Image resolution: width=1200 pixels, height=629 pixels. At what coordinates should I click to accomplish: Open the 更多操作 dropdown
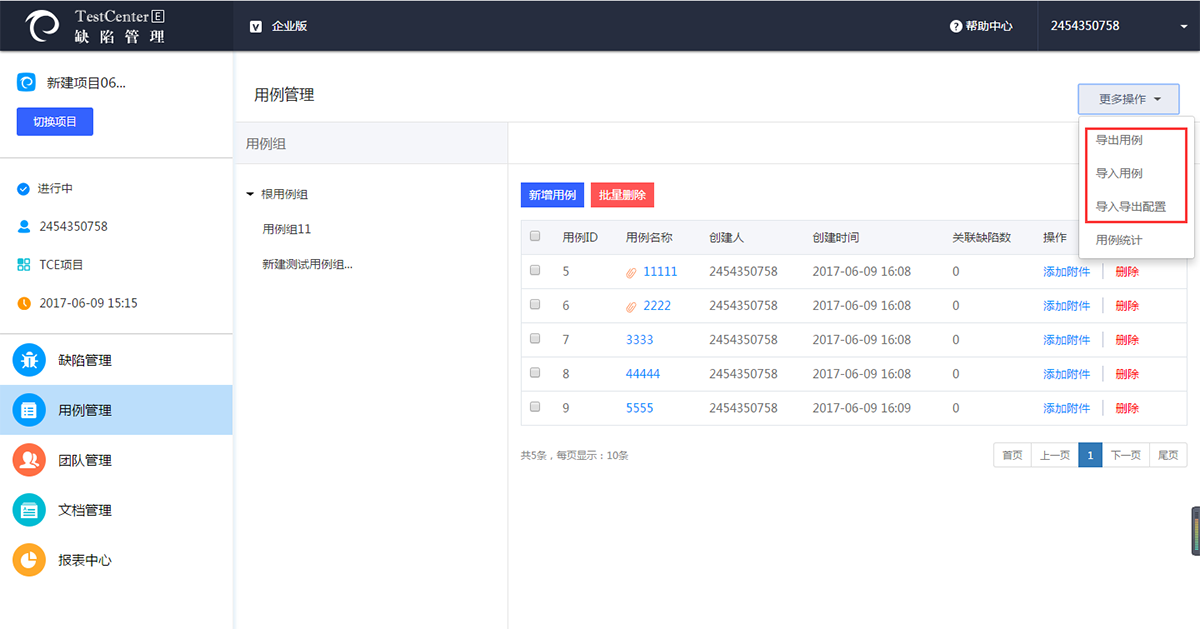1128,99
